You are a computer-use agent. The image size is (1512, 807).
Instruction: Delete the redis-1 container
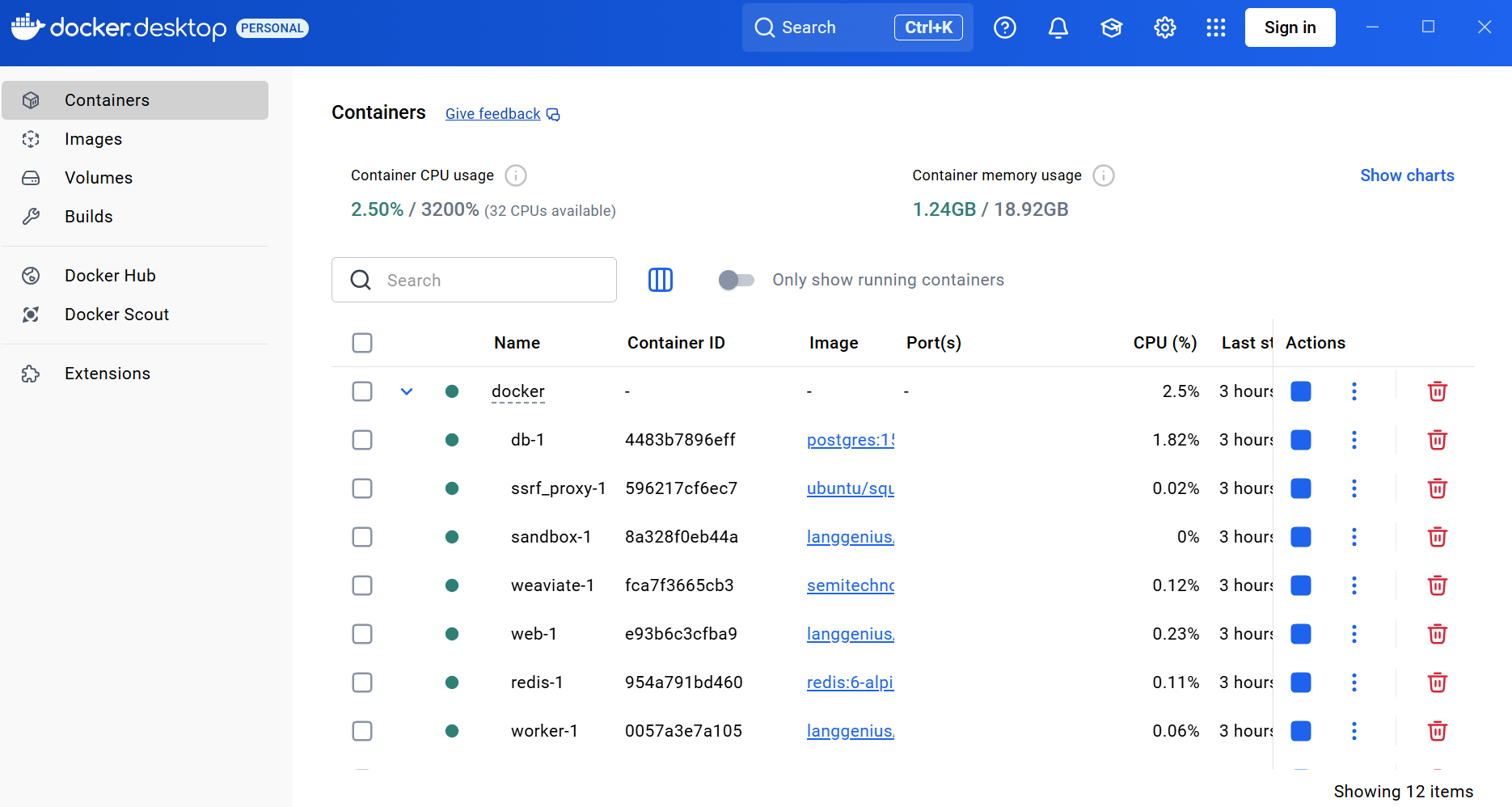click(1438, 682)
